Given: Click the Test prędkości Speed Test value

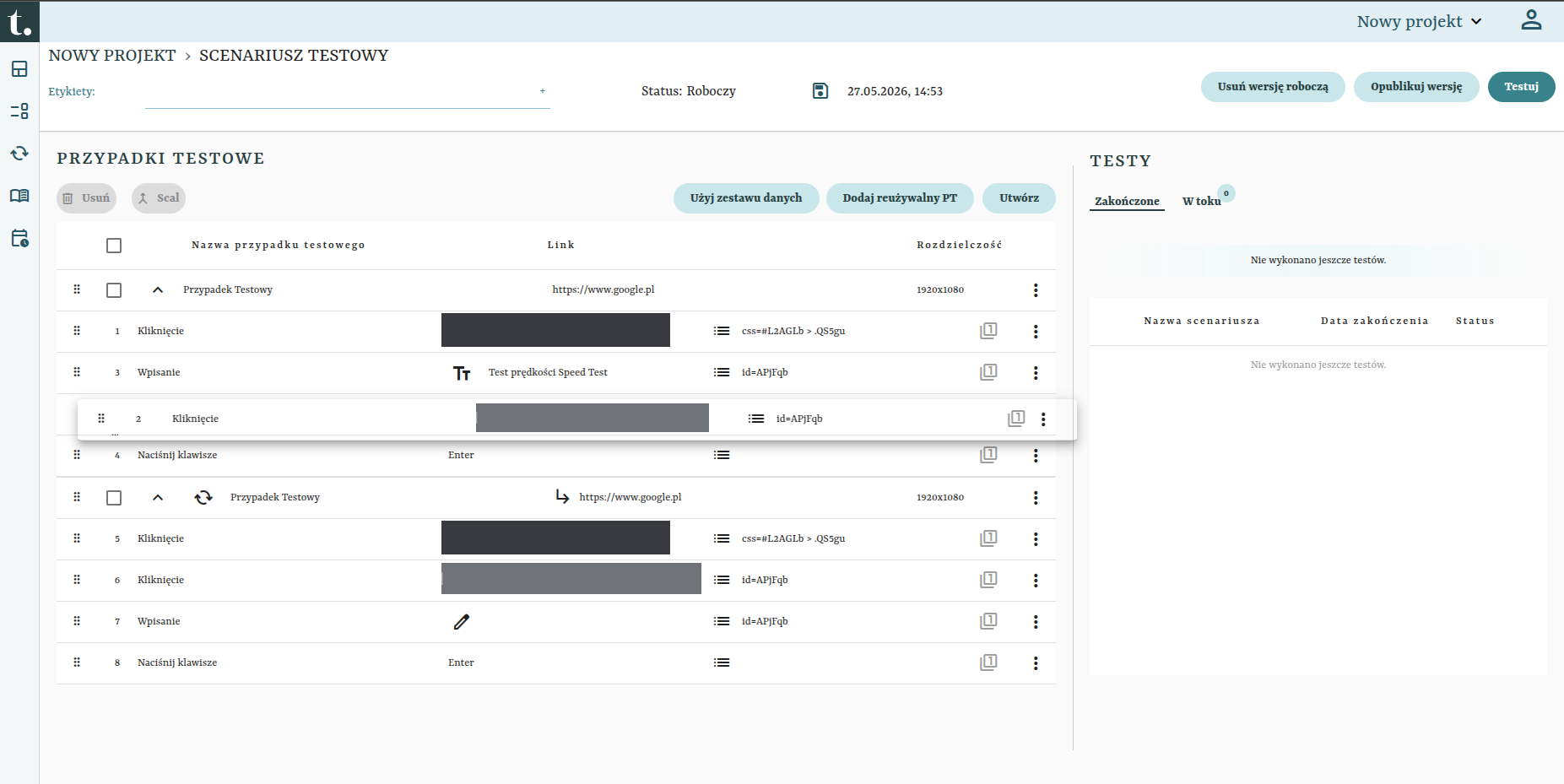Looking at the screenshot, I should (x=548, y=373).
